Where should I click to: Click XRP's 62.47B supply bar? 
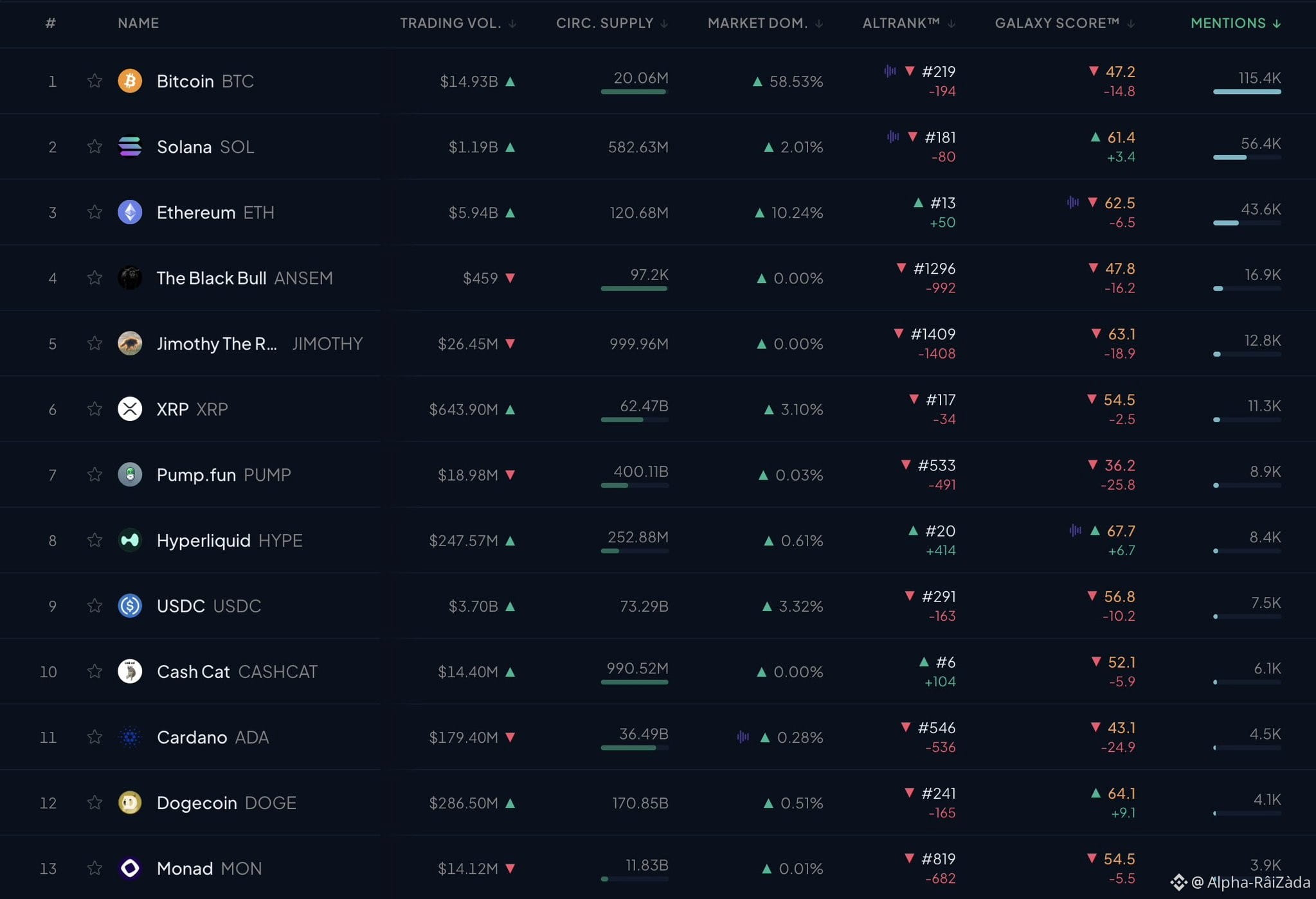point(635,419)
